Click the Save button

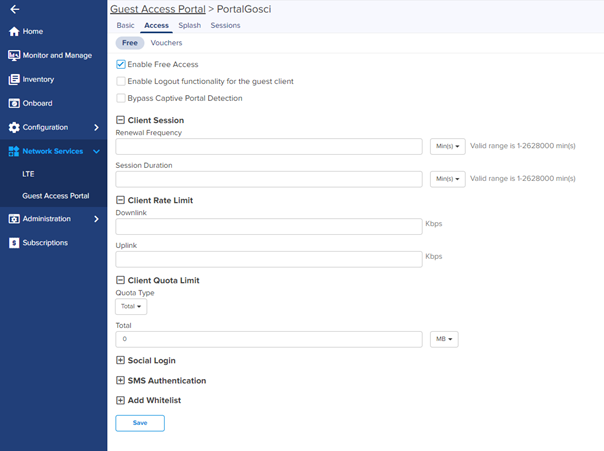tap(140, 423)
